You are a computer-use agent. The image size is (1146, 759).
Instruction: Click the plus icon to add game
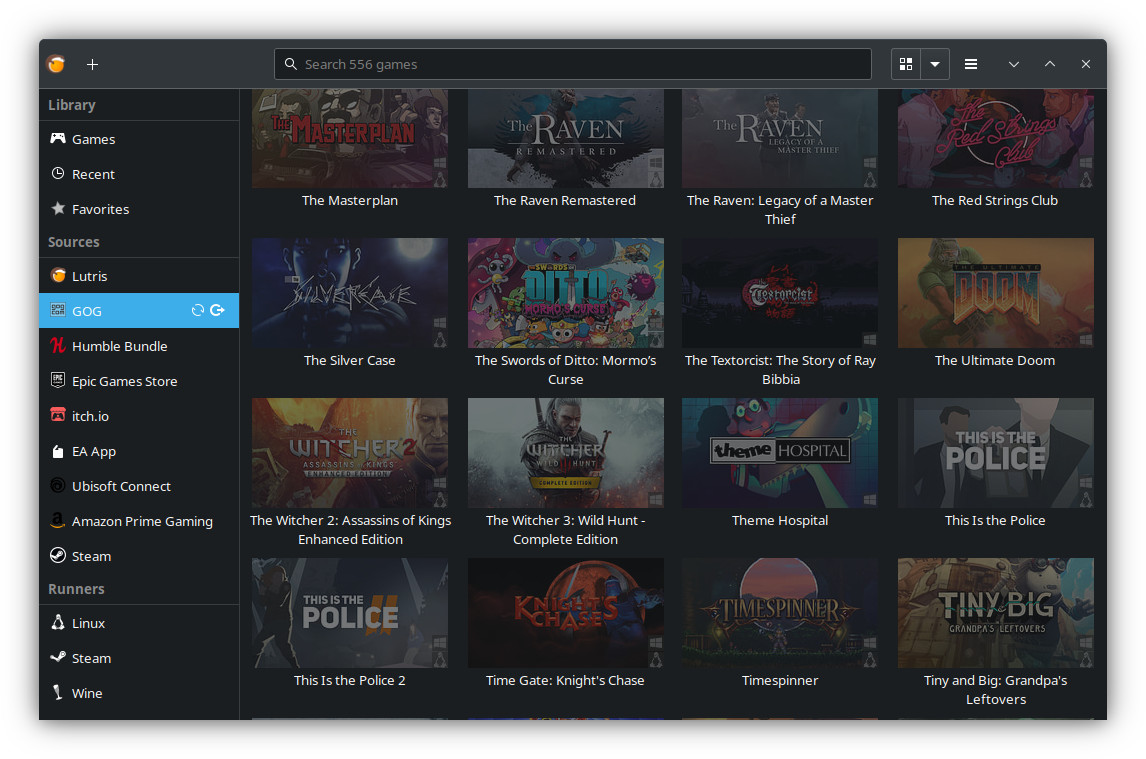(92, 64)
